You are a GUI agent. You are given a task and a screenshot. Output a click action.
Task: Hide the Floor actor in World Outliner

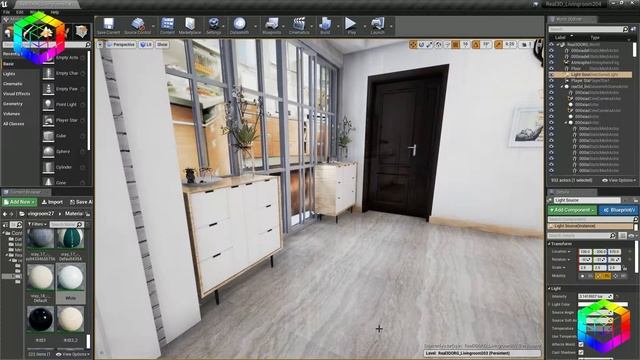click(x=551, y=69)
